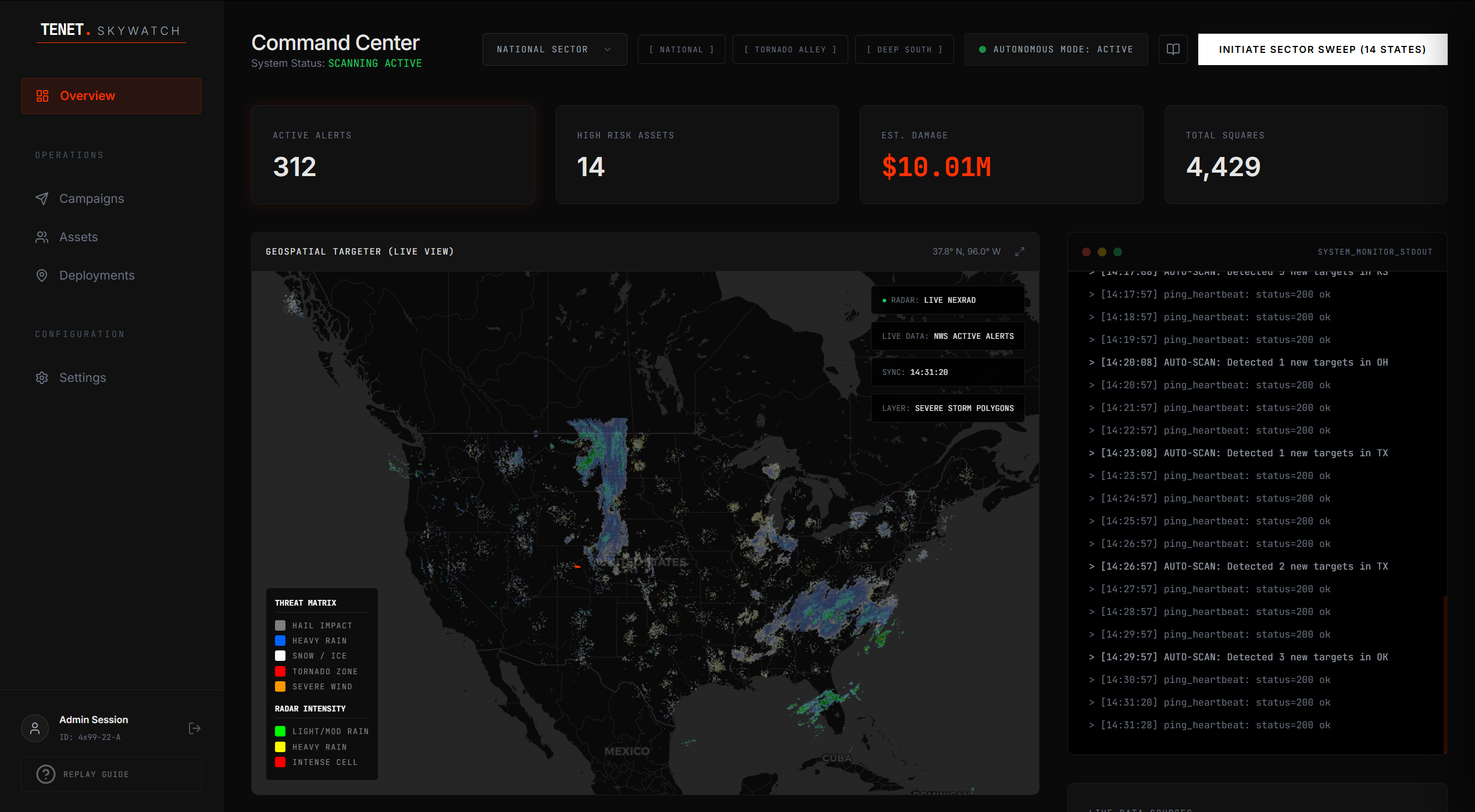
Task: Select the Deep South preset tab
Action: point(904,49)
